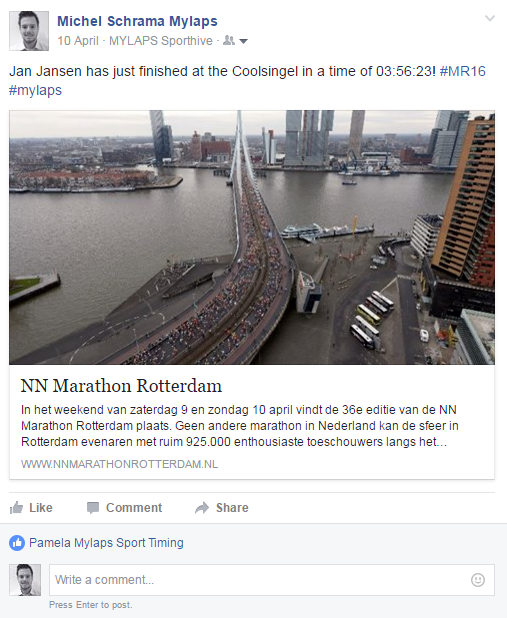Screen dimensions: 507x618
Task: Click the Comment speech bubble icon
Action: (93, 508)
